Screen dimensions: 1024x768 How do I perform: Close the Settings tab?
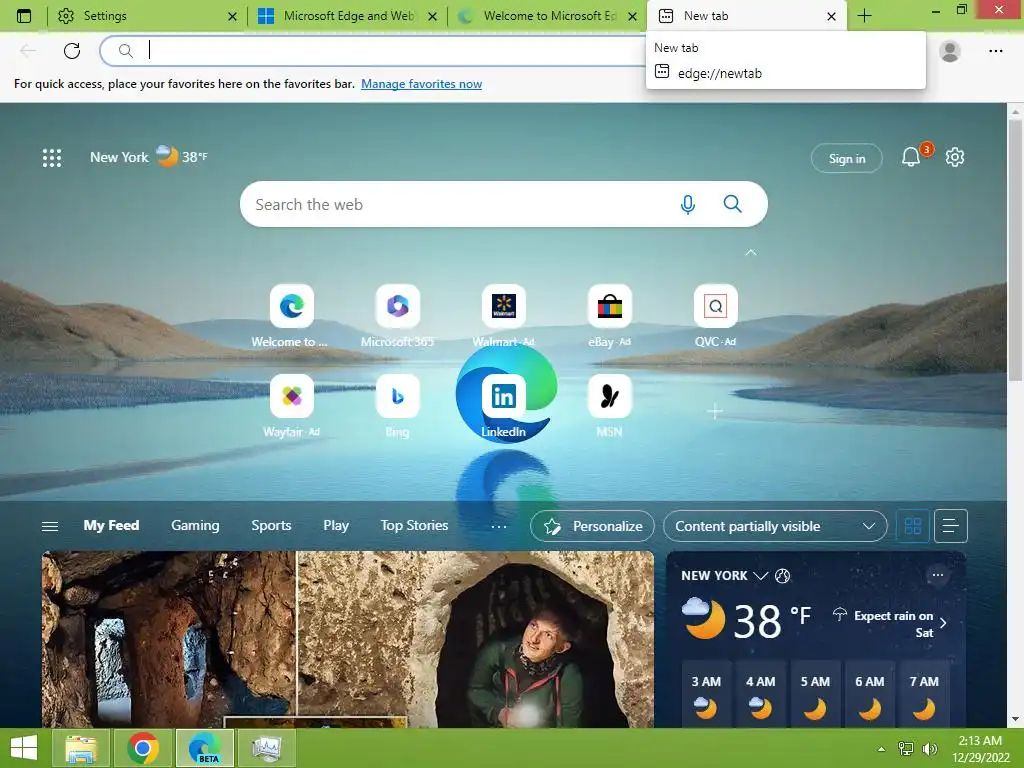click(232, 16)
